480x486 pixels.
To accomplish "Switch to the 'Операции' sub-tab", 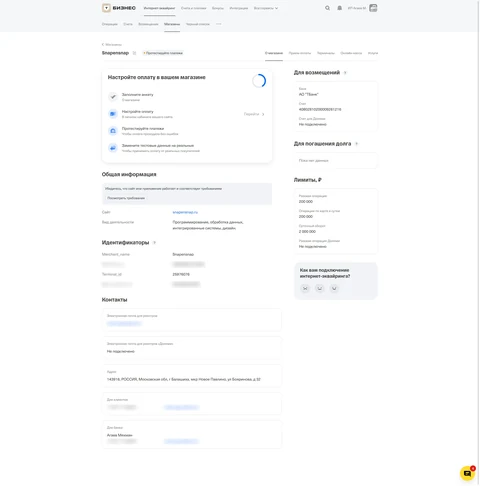I will 110,24.
